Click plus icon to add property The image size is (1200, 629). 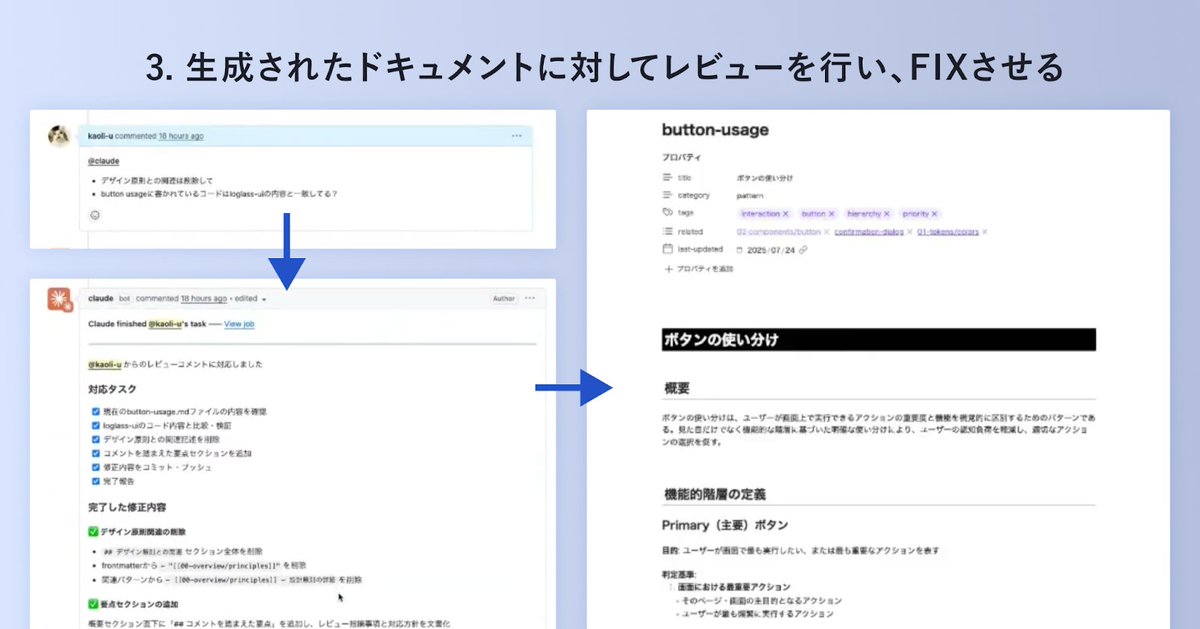[668, 269]
